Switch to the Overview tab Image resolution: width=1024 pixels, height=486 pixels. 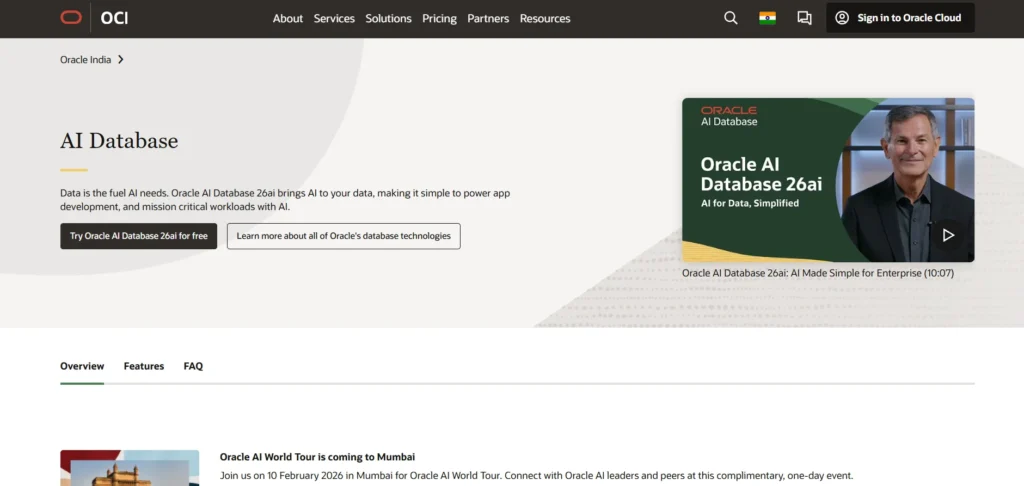[82, 366]
